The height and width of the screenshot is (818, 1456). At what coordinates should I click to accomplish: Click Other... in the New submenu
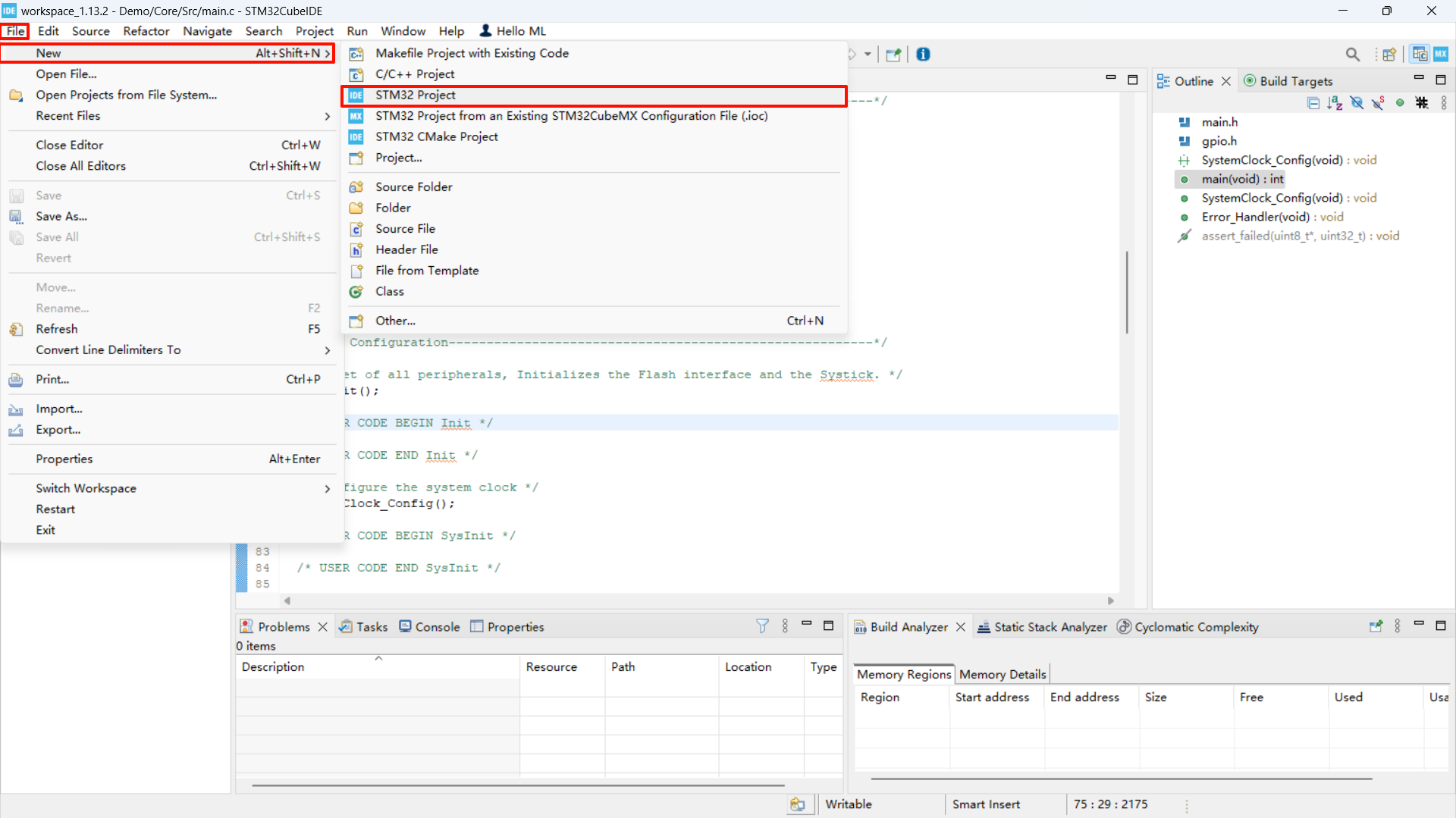(395, 321)
